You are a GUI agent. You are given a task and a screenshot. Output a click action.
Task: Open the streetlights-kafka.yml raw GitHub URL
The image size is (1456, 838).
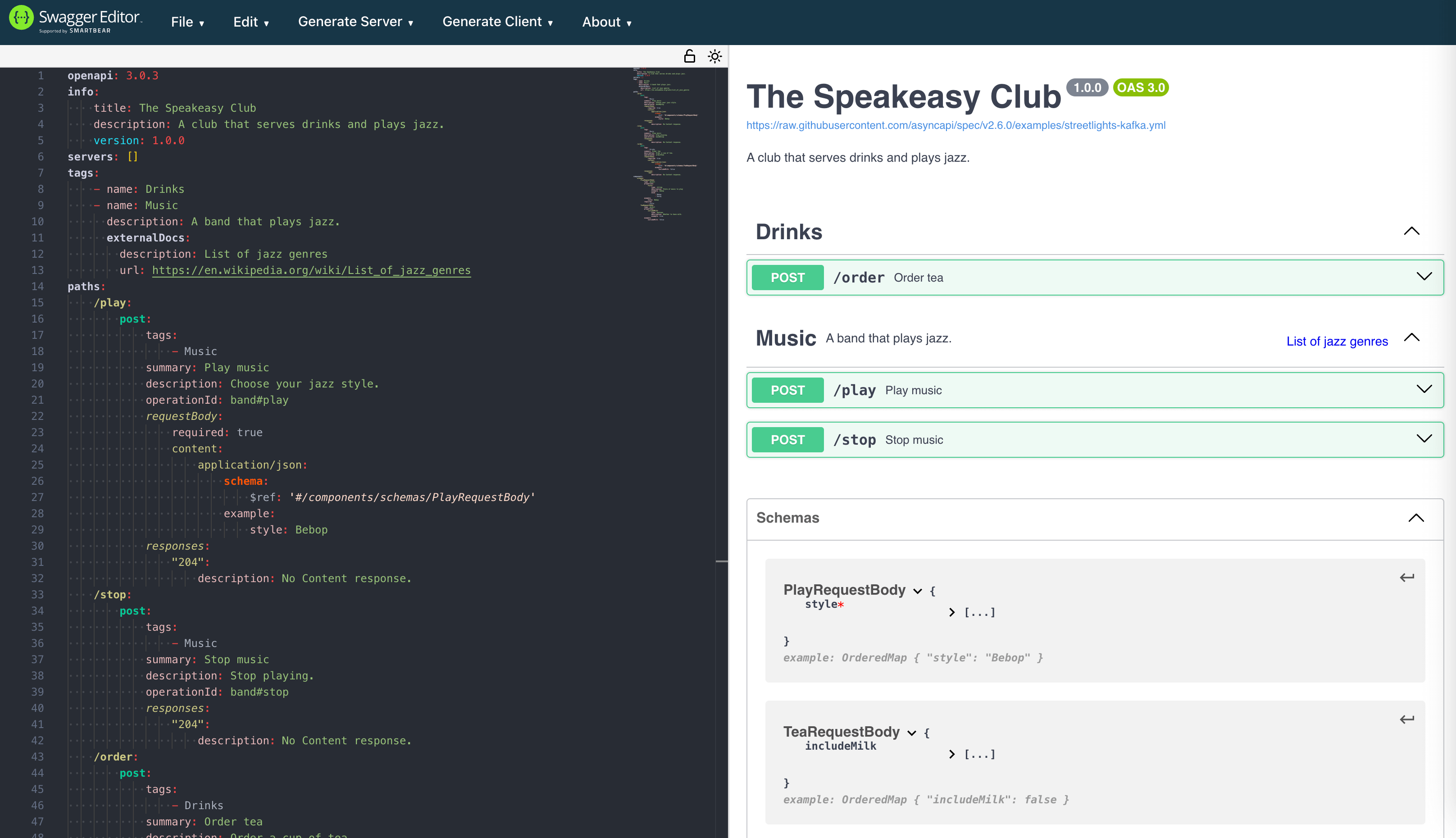click(x=955, y=125)
